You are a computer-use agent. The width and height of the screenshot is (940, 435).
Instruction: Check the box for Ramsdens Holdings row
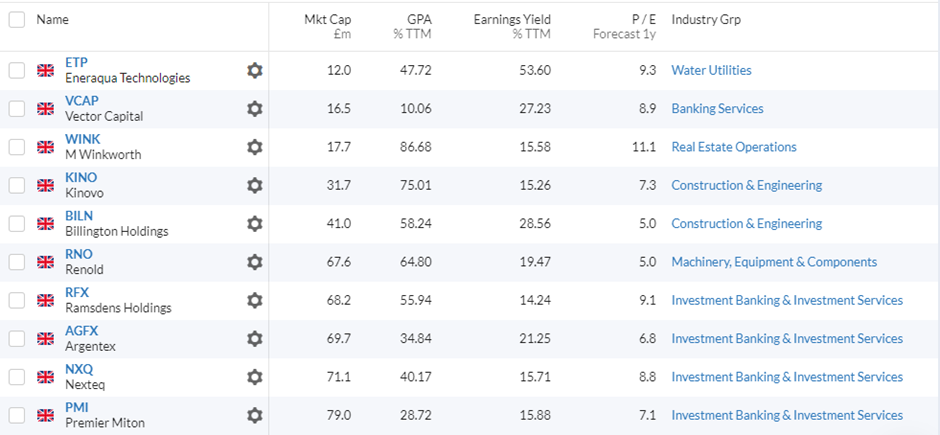point(17,300)
